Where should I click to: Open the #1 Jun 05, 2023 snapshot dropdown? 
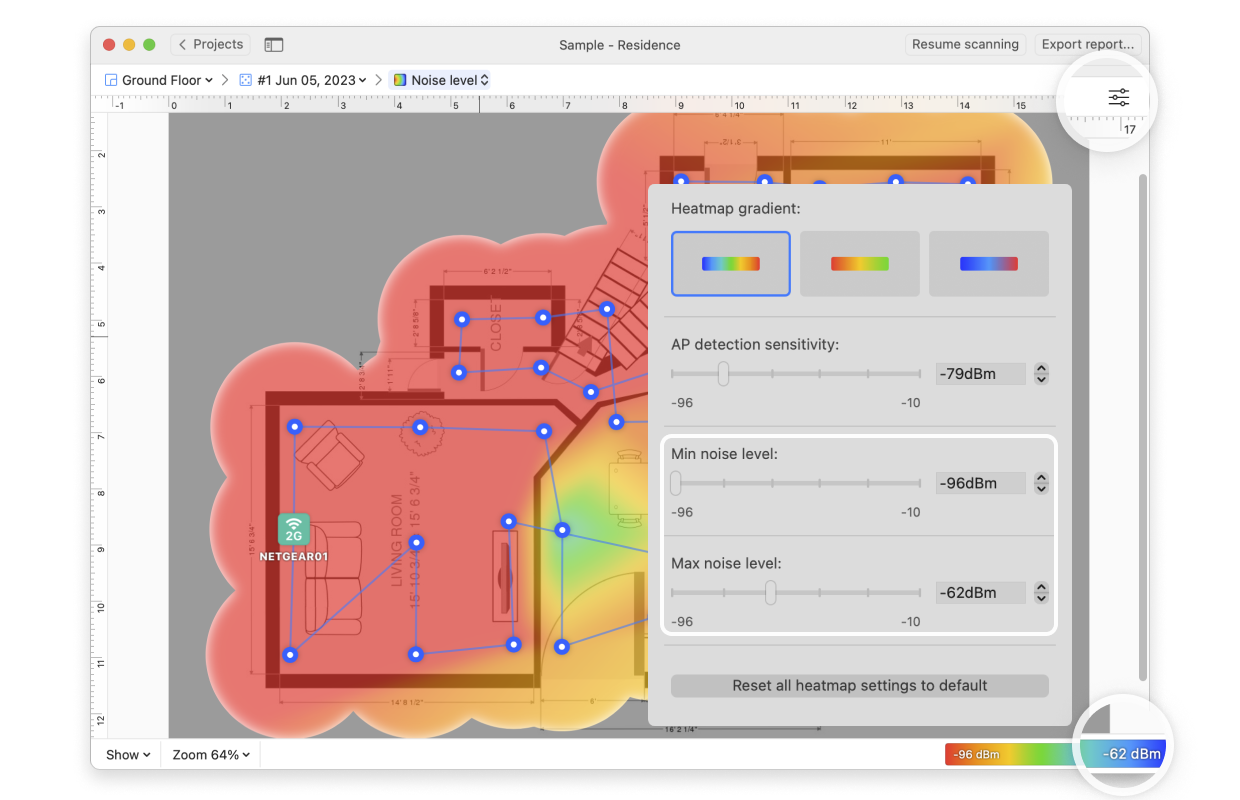click(303, 80)
